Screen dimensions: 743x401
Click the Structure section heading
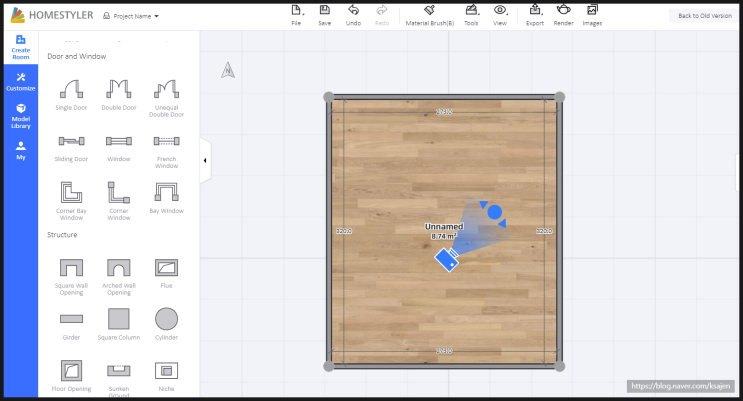tap(62, 235)
